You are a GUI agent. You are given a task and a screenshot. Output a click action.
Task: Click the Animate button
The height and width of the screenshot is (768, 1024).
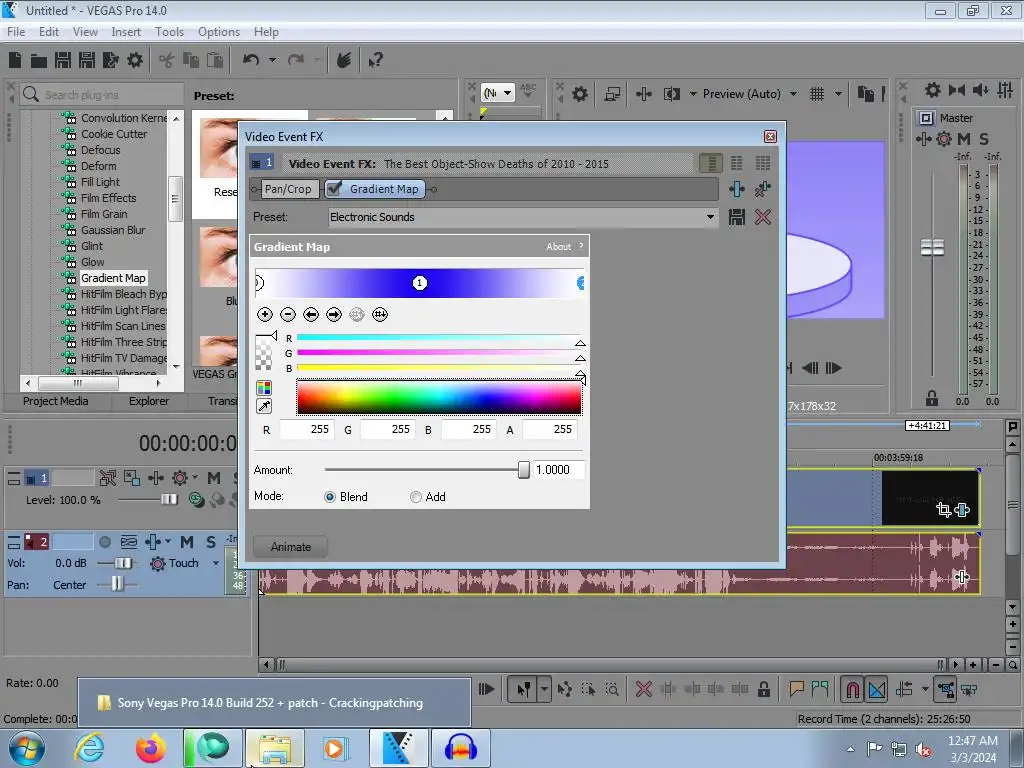(x=291, y=547)
